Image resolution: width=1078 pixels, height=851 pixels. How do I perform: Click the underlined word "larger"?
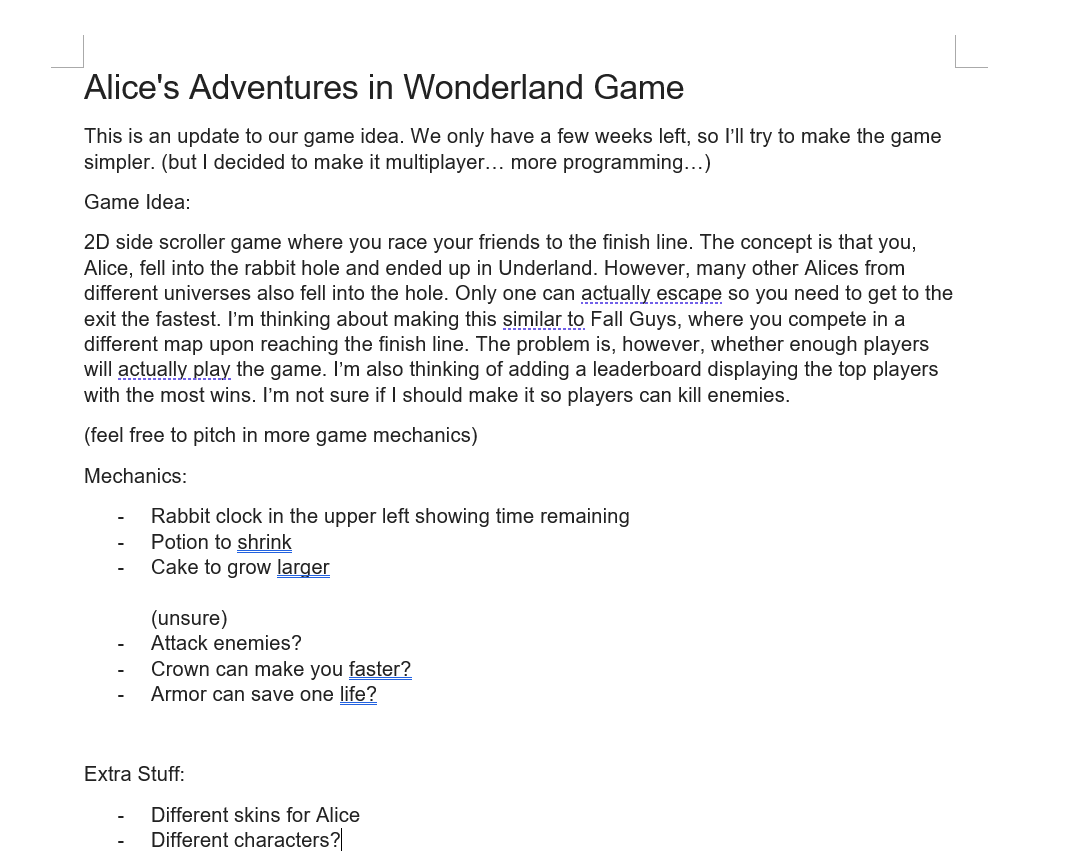point(303,567)
